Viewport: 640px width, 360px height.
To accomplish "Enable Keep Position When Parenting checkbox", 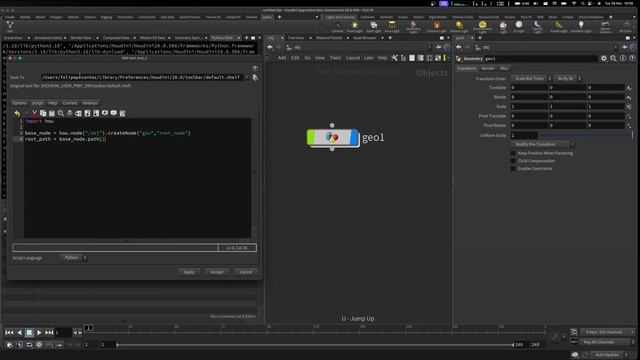I will [x=513, y=153].
